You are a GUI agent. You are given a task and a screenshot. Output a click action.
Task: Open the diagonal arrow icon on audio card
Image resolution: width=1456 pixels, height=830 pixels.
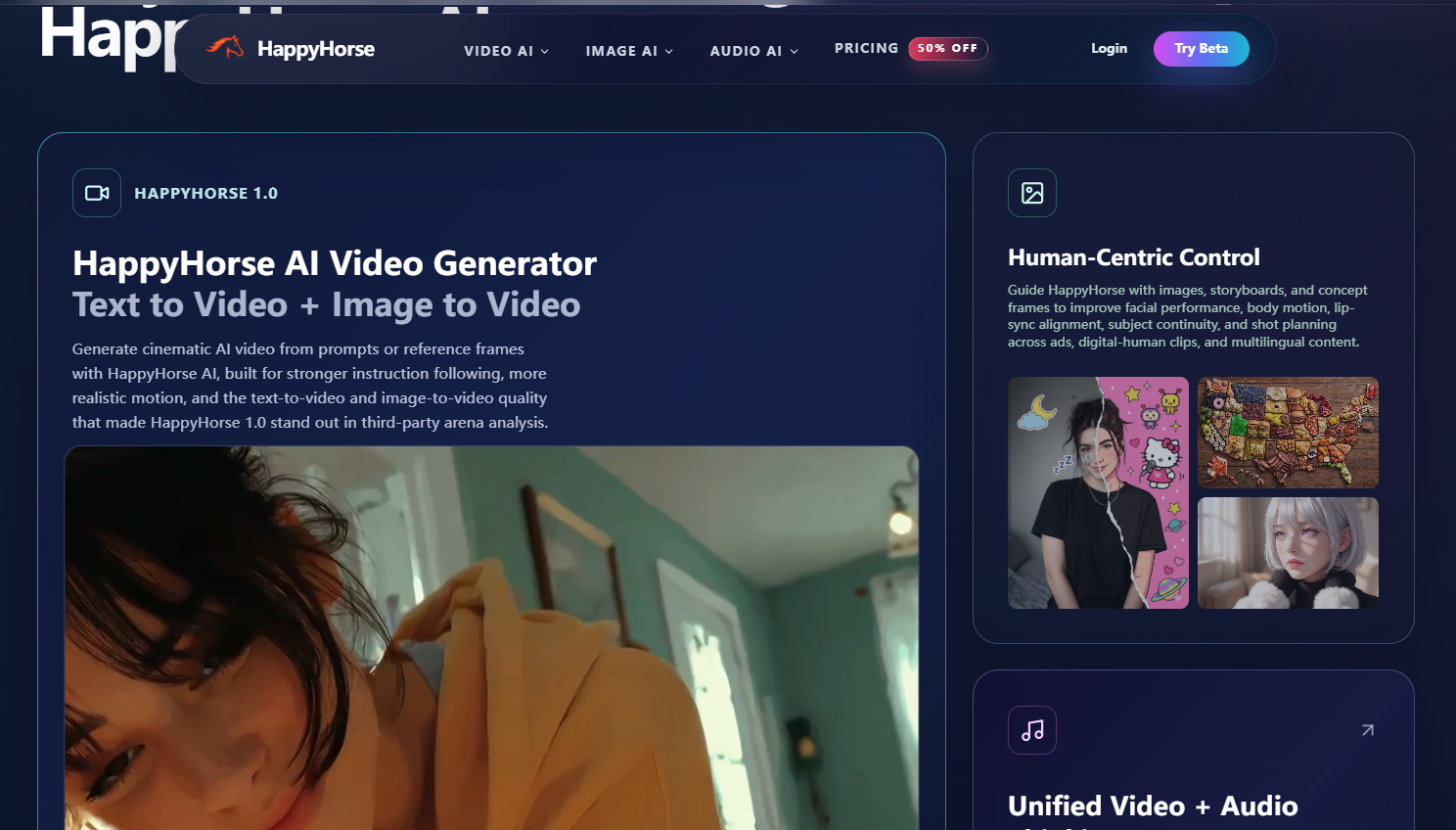pos(1368,730)
